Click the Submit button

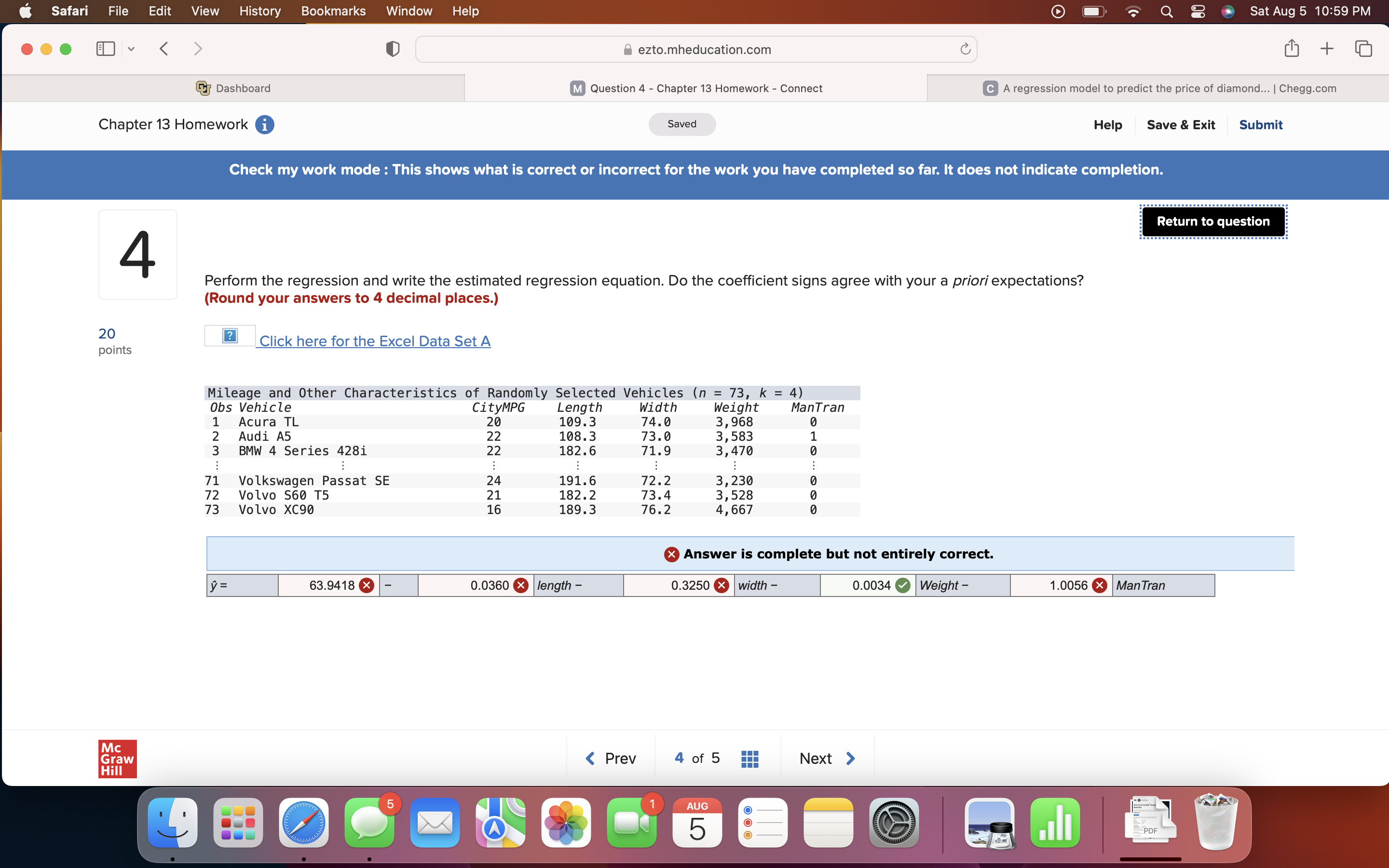pos(1260,124)
